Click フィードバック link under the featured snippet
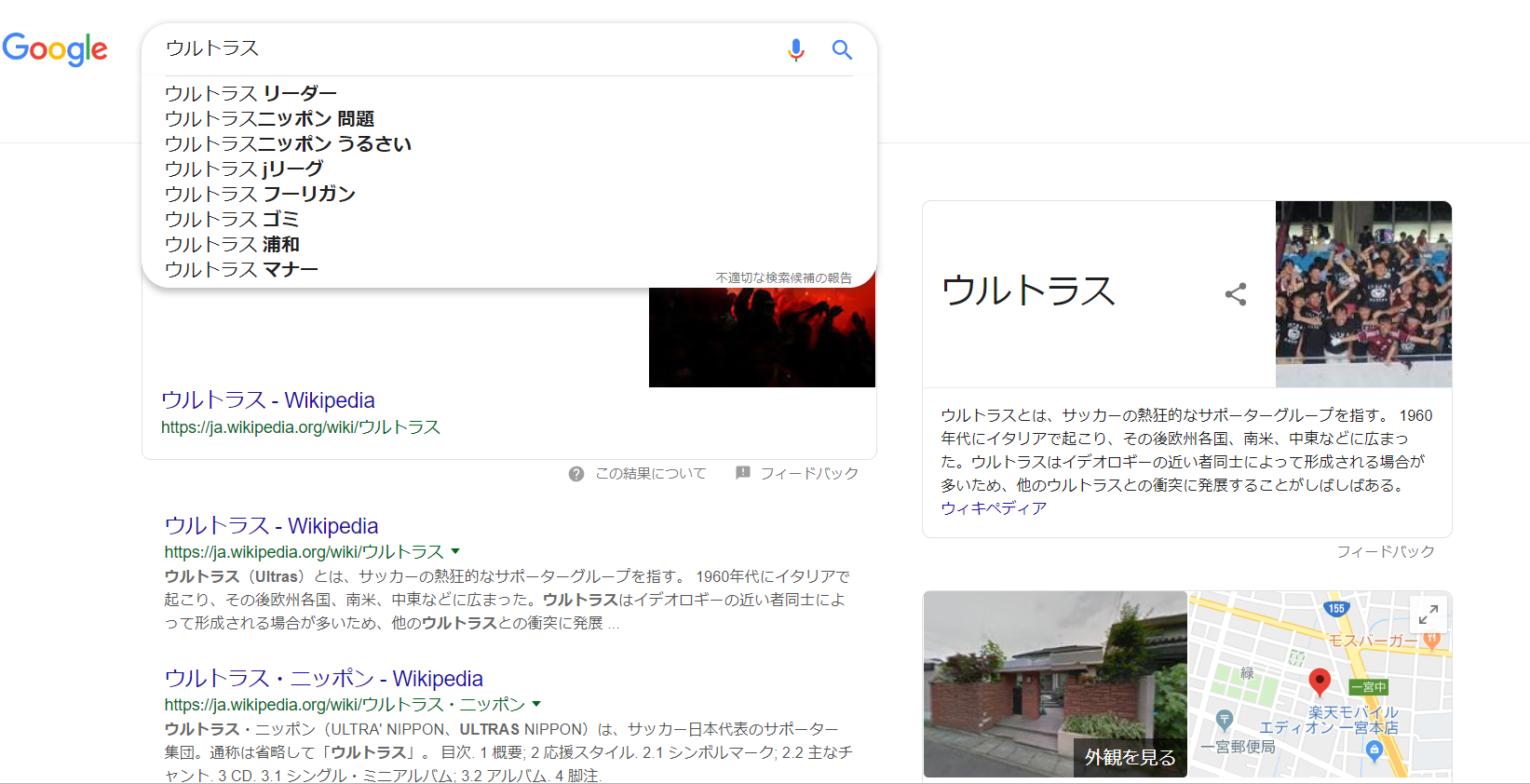Image resolution: width=1530 pixels, height=784 pixels. (x=809, y=474)
